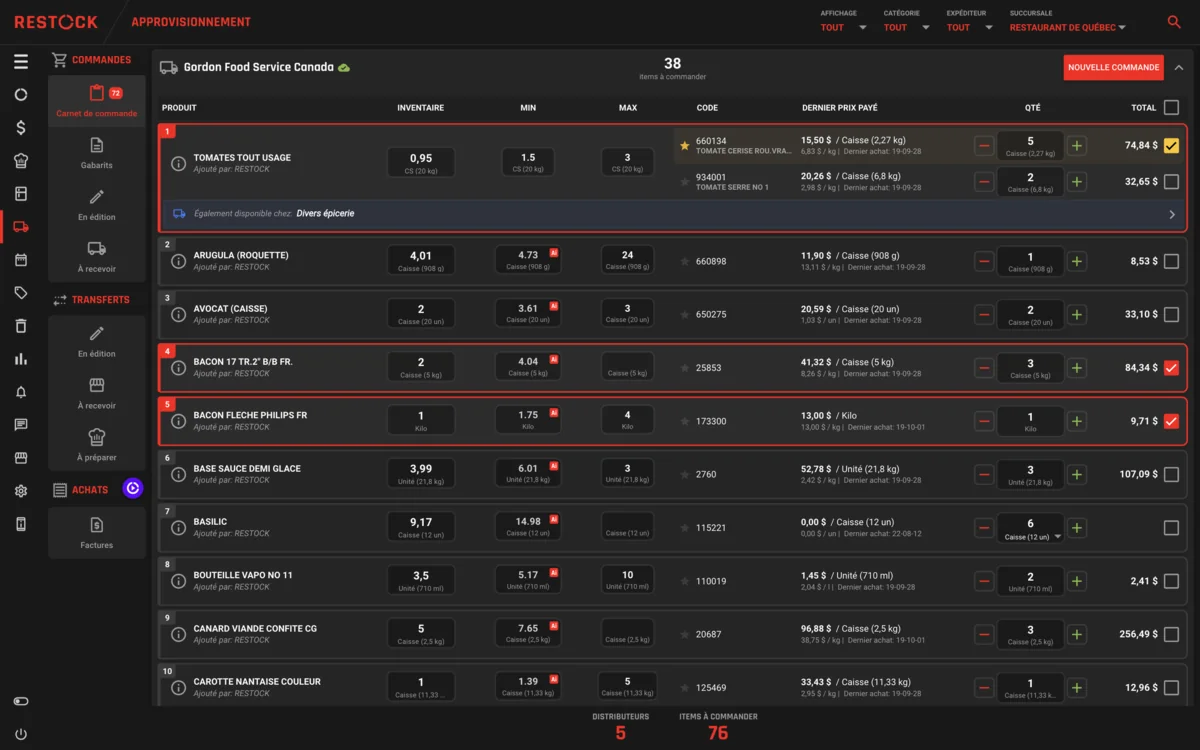The width and height of the screenshot is (1200, 750).
Task: Click the Nouvelle Commande button
Action: coord(1113,68)
